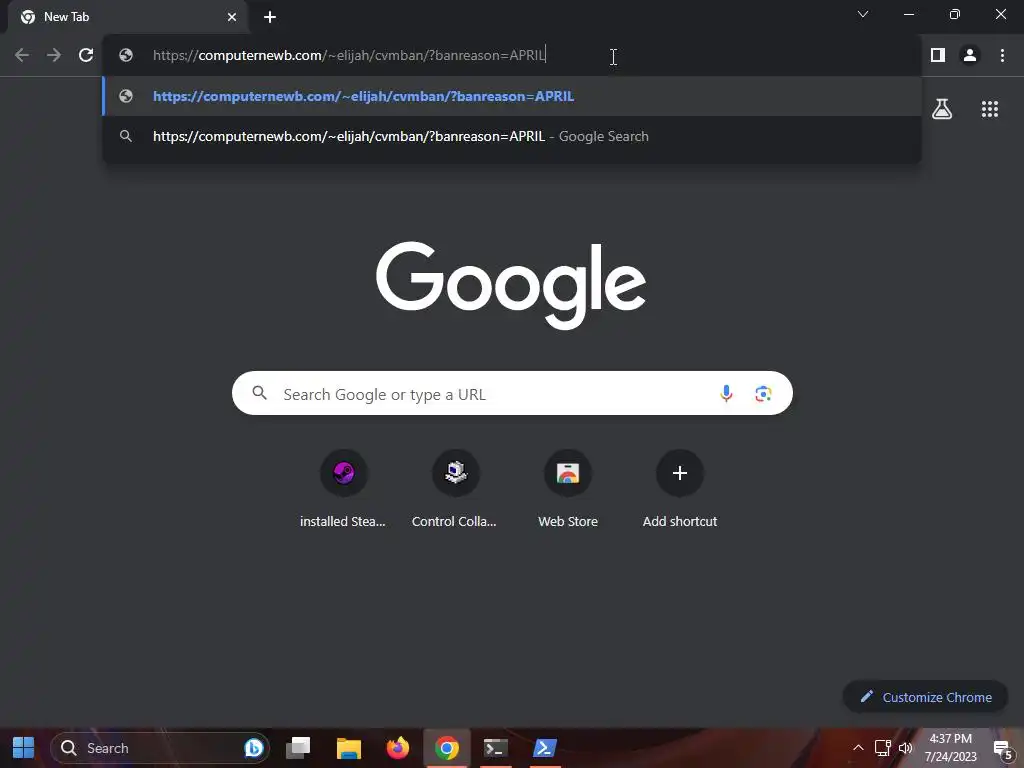This screenshot has height=768, width=1024.
Task: Select the blue computernewb.com URL suggestion
Action: (x=512, y=96)
